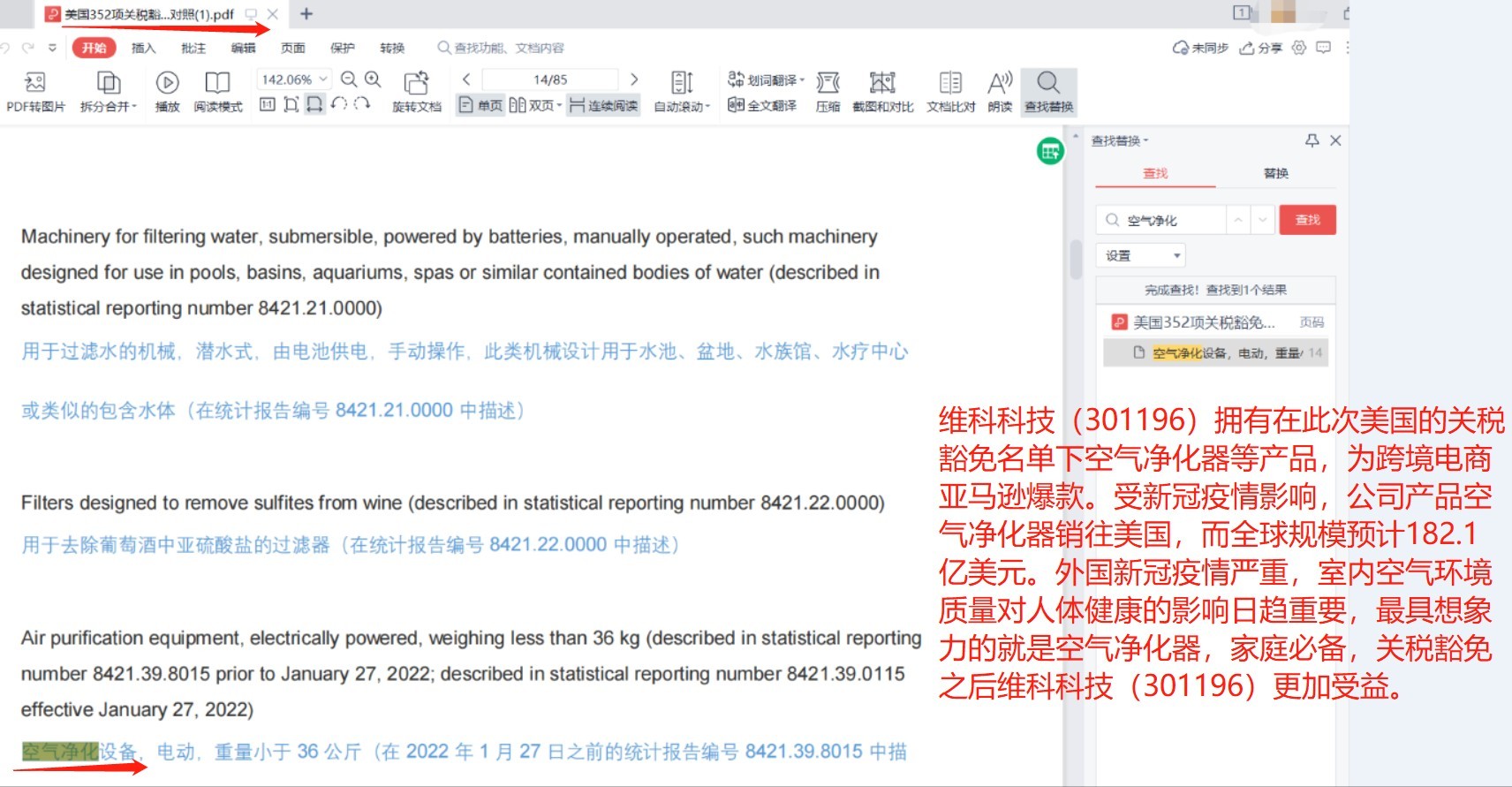Open 截图和对比 screenshot compare tool
The height and width of the screenshot is (787, 1512).
(882, 92)
